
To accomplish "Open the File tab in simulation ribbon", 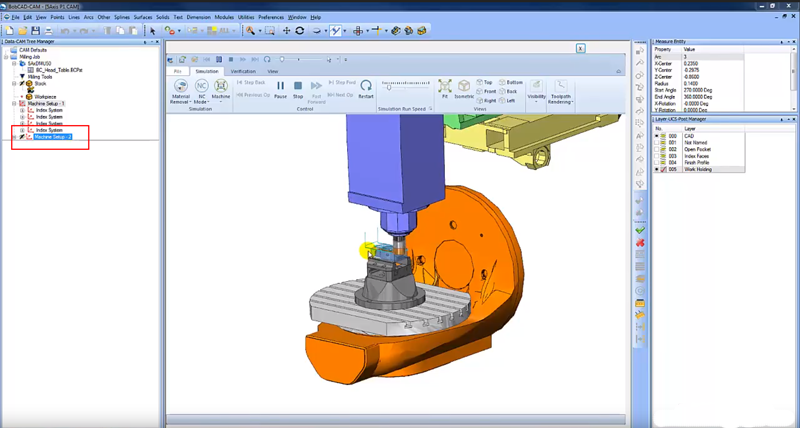I will [178, 71].
